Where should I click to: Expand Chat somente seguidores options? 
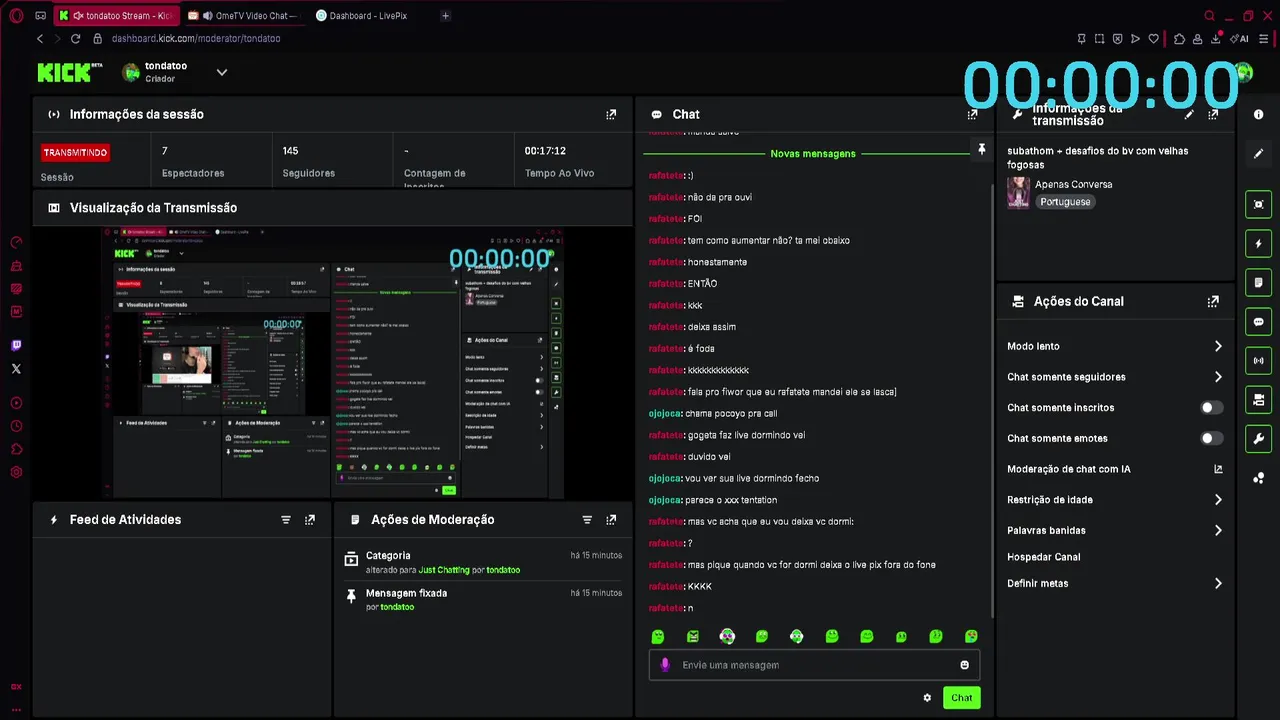[1217, 377]
